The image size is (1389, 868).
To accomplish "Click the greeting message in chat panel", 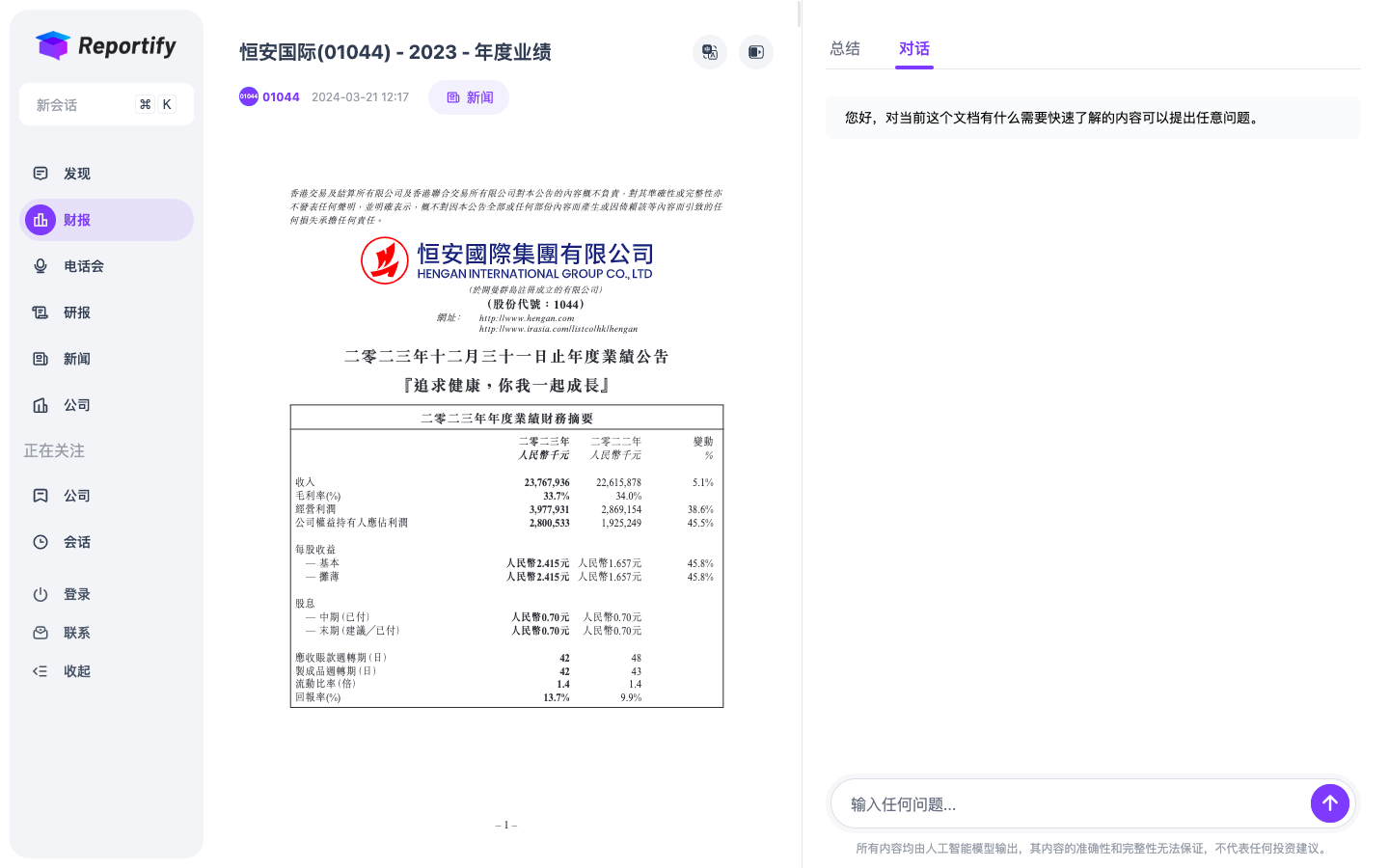I will tap(1093, 118).
